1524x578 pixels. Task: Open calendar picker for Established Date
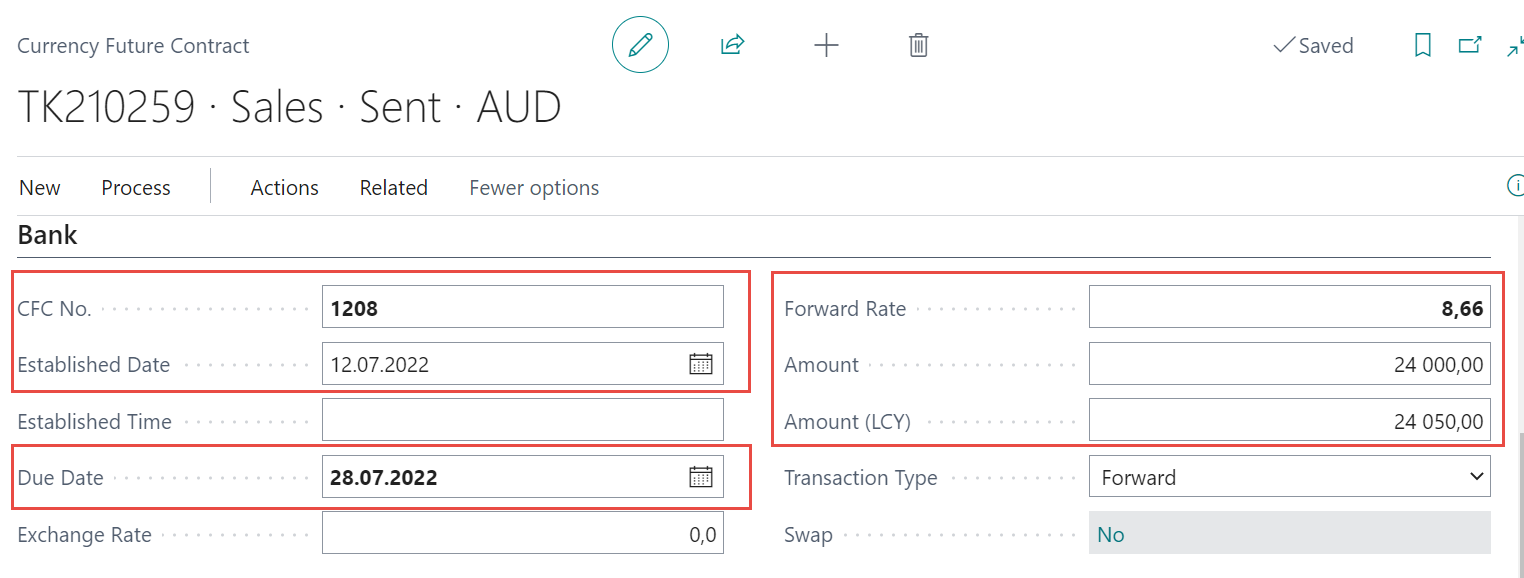700,364
